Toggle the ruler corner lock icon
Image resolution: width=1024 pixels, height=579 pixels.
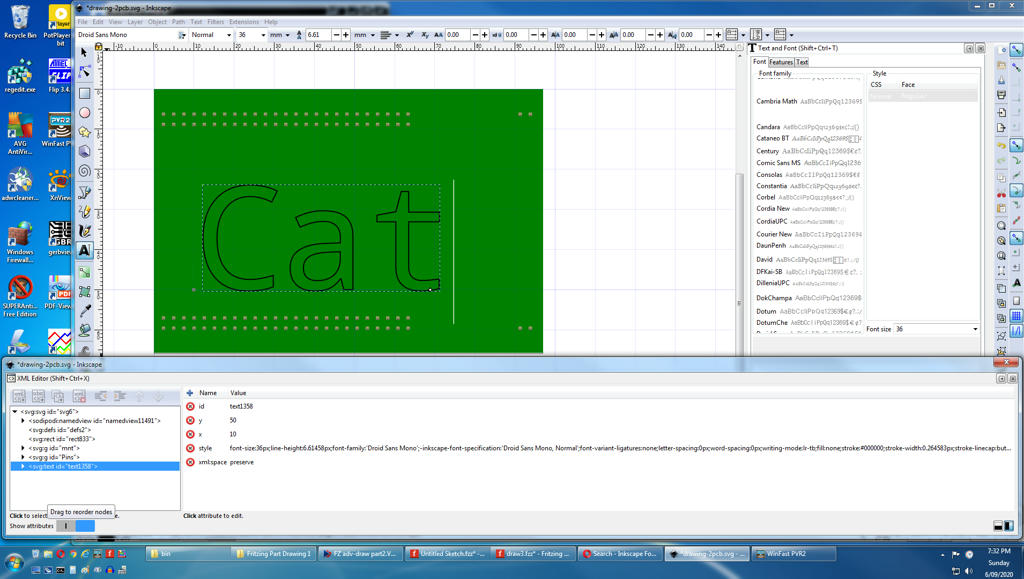click(99, 46)
